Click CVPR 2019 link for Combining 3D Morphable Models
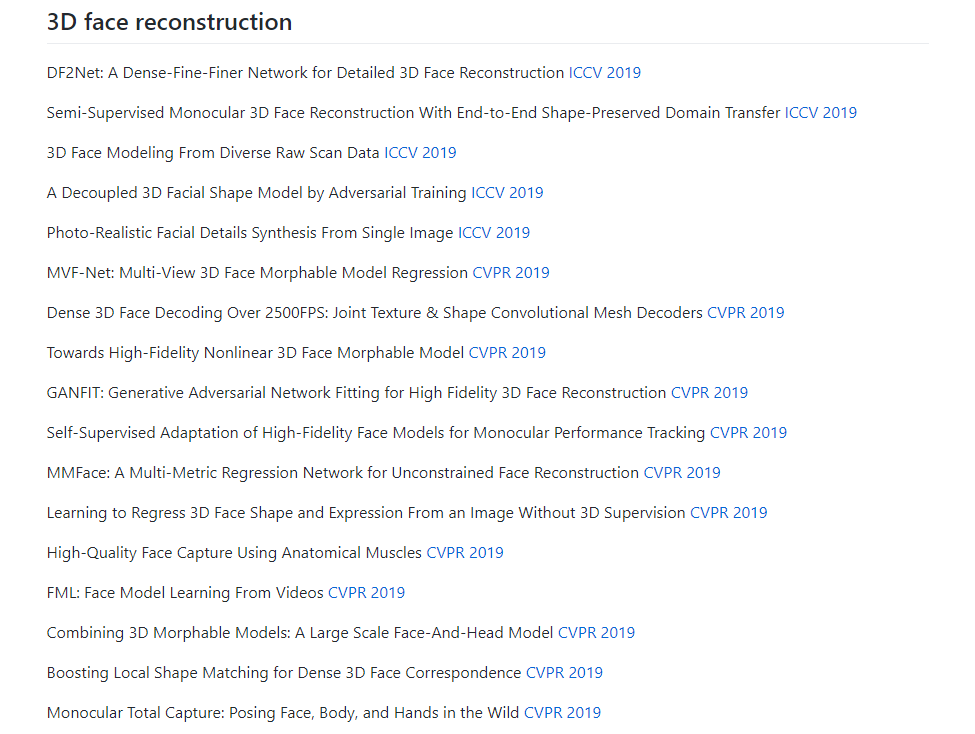Screen dimensions: 975x734 (596, 633)
